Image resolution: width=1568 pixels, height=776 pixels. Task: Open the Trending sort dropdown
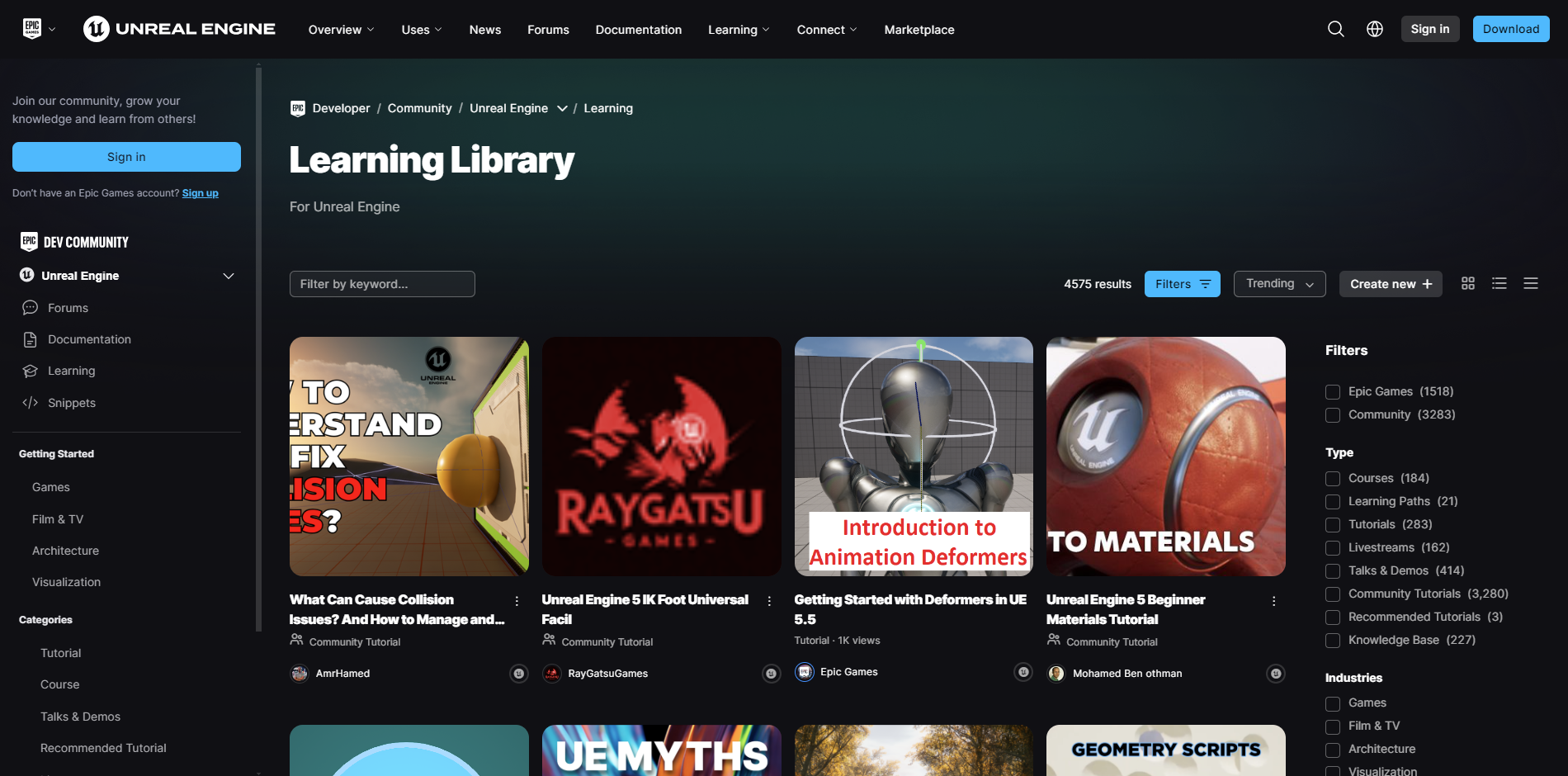click(x=1280, y=284)
